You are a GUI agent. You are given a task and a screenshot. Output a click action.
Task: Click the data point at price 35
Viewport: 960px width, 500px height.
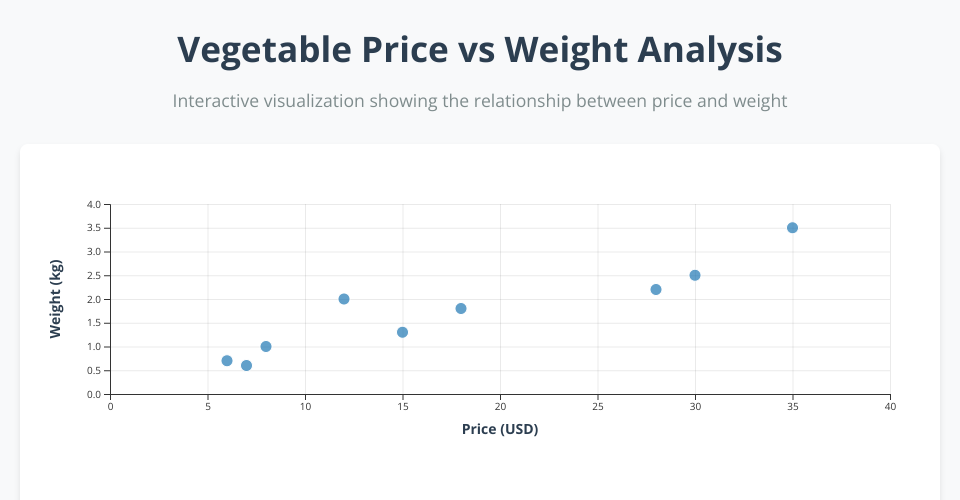pyautogui.click(x=792, y=228)
